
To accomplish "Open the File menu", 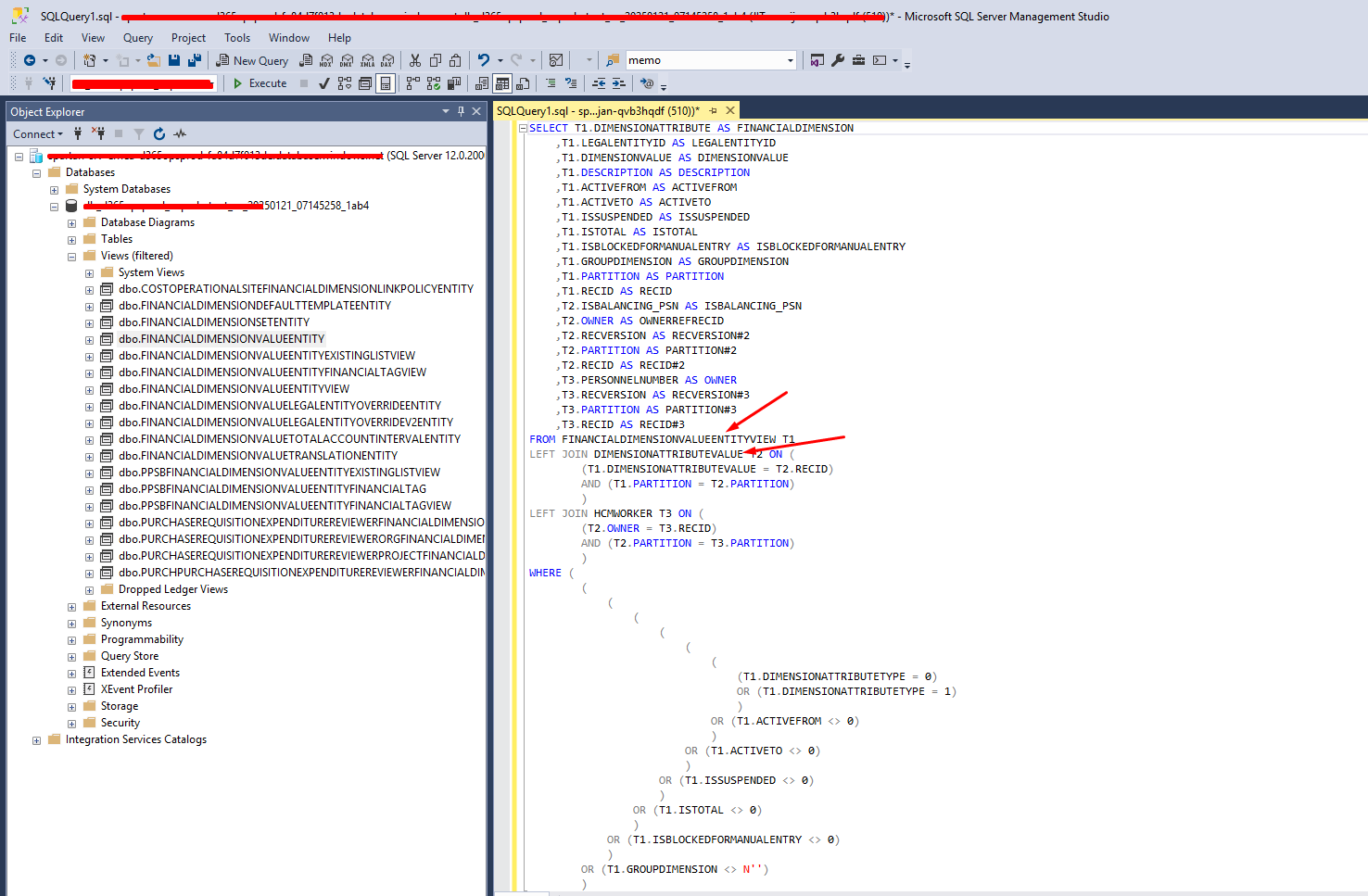I will point(18,38).
